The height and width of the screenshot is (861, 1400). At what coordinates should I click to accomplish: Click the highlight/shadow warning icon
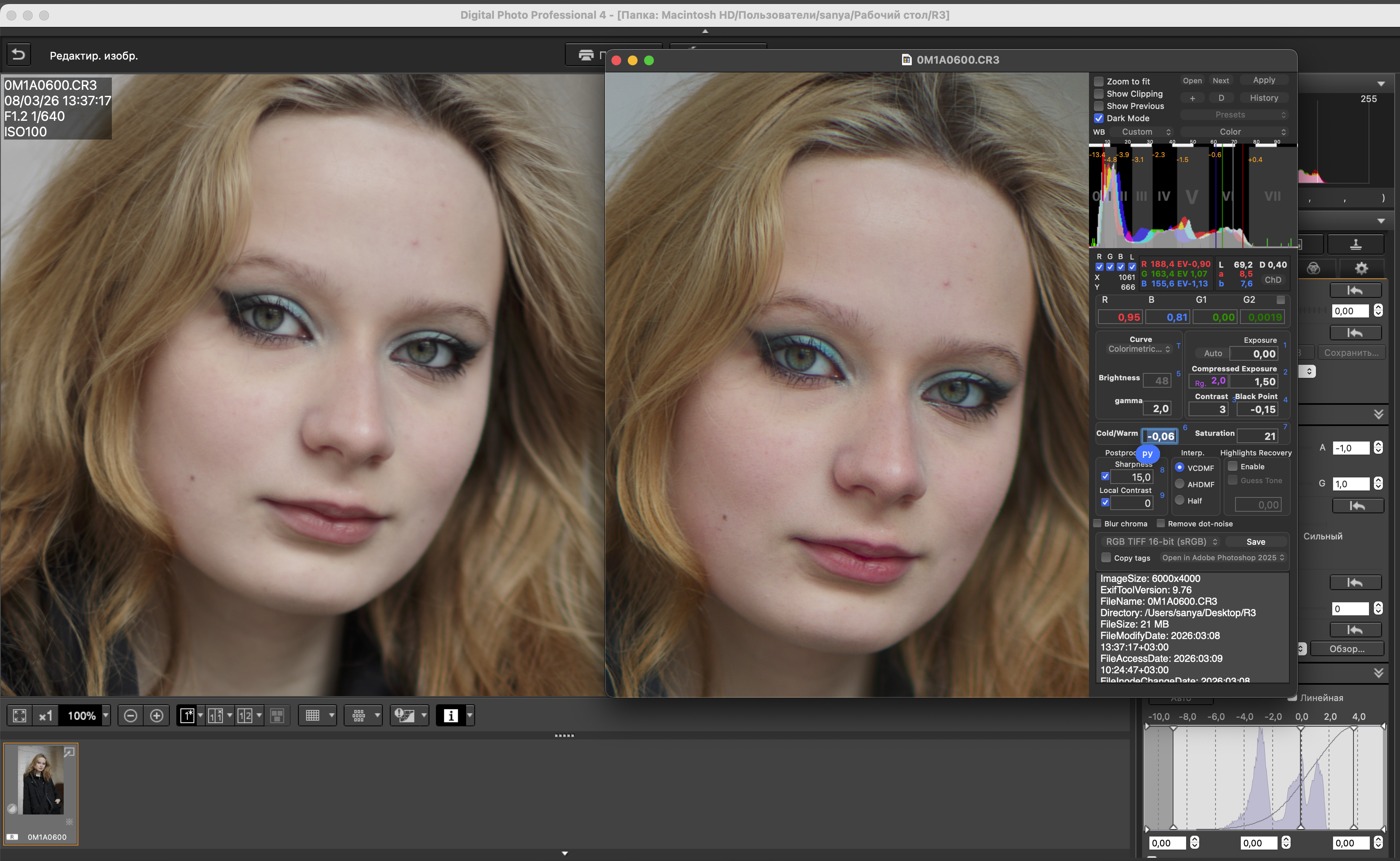404,716
